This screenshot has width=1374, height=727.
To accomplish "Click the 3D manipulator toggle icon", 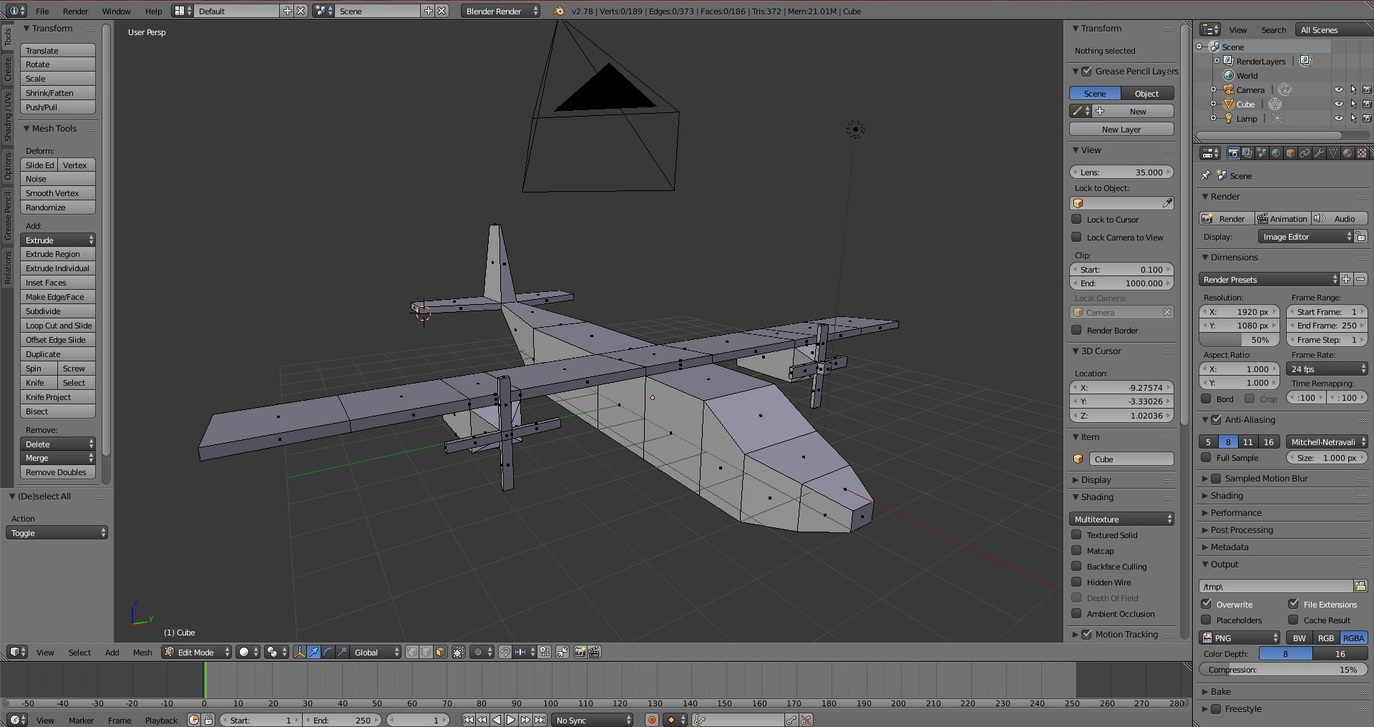I will tap(299, 652).
